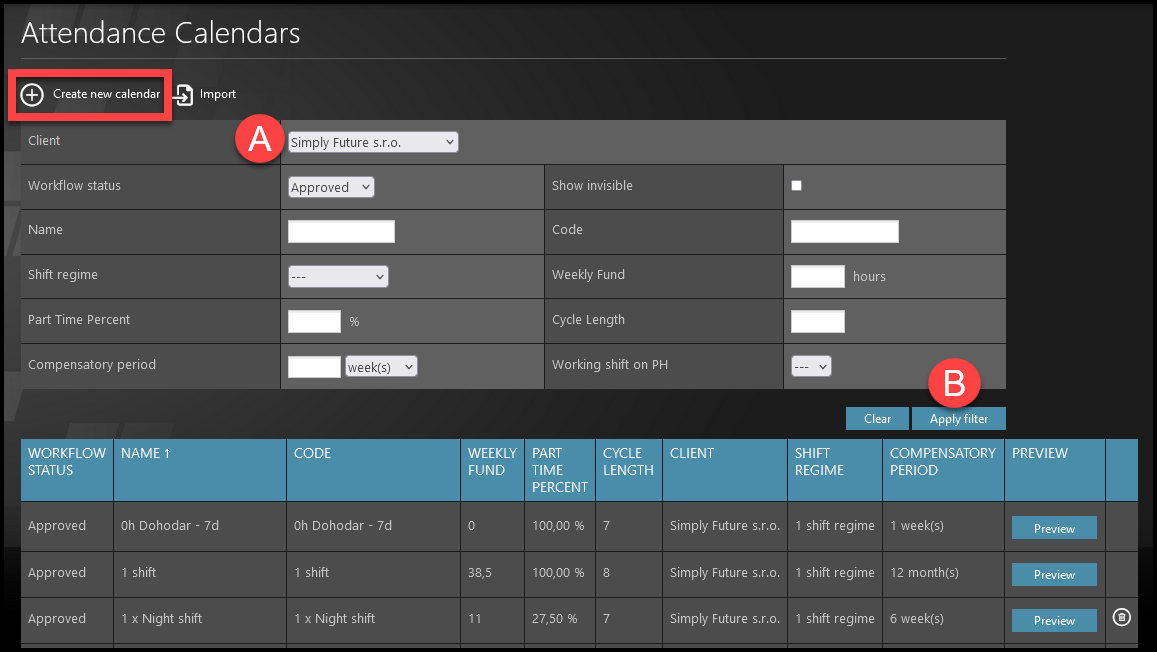Change the Compensatory period unit dropdown
Image resolution: width=1157 pixels, height=652 pixels.
(x=380, y=367)
